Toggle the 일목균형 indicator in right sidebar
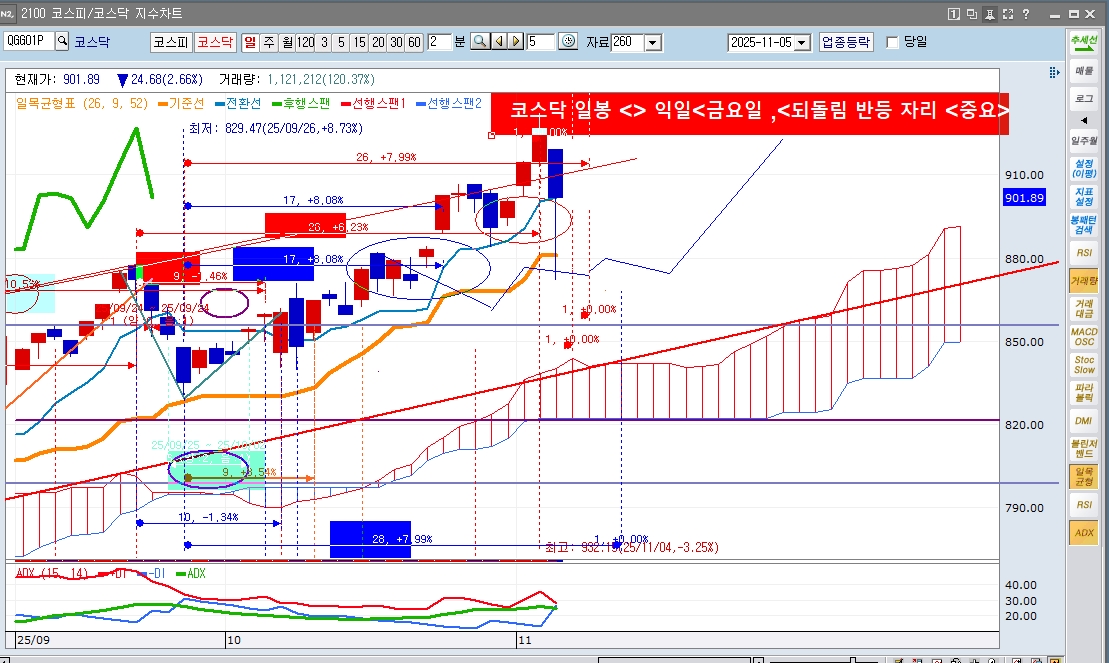Viewport: 1109px width, 663px height. click(x=1084, y=477)
